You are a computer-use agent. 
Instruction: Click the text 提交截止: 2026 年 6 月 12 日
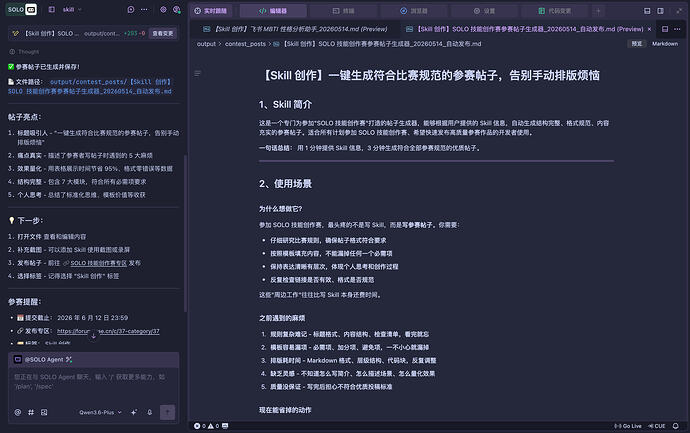pyautogui.click(x=73, y=318)
